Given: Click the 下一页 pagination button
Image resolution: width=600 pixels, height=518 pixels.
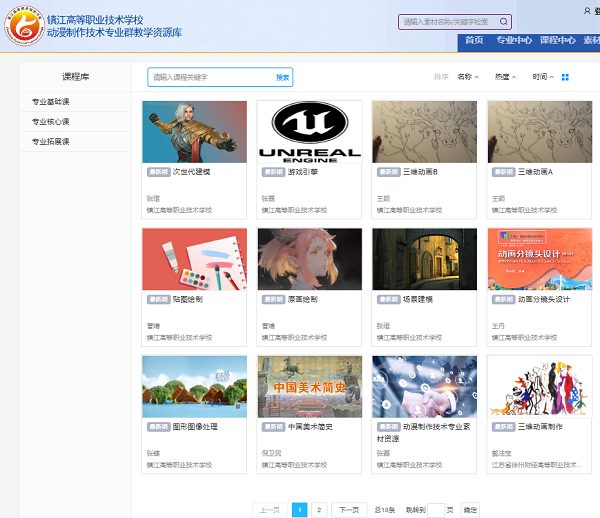Looking at the screenshot, I should click(x=349, y=510).
